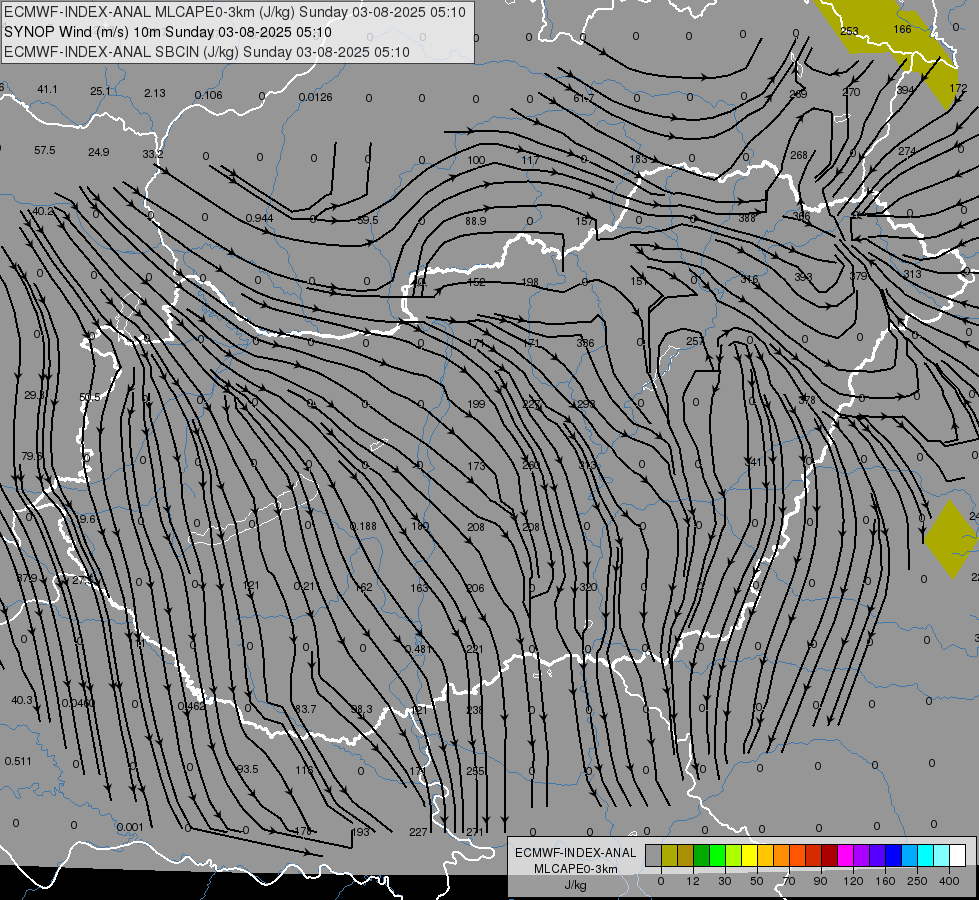Click the 'J/kg' unit label in the legend
979x900 pixels.
[575, 885]
